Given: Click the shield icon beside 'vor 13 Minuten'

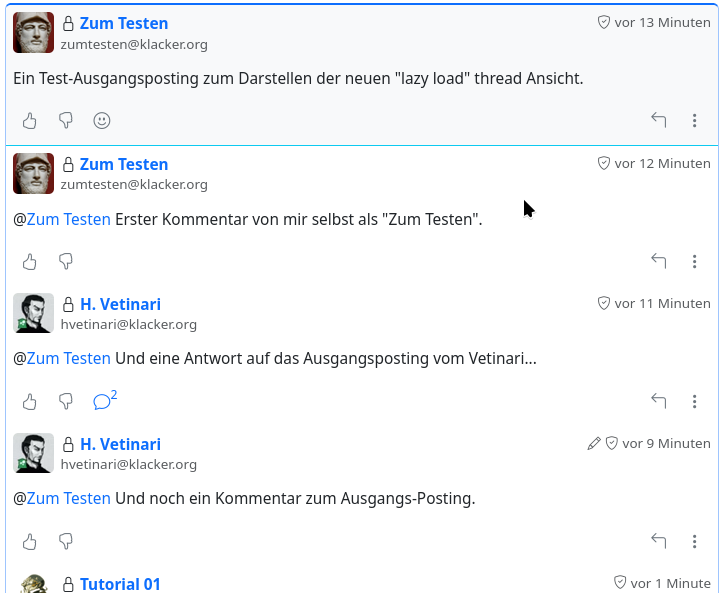Looking at the screenshot, I should pos(603,22).
